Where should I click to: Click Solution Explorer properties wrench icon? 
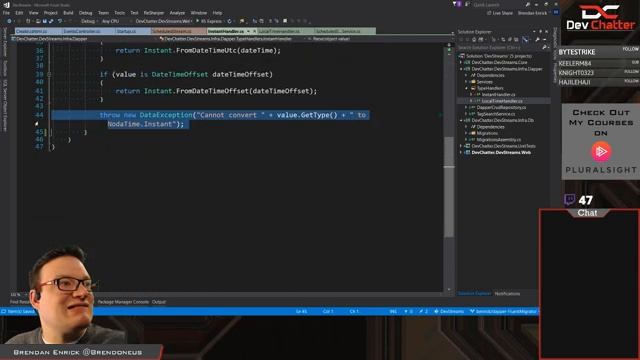point(537,40)
